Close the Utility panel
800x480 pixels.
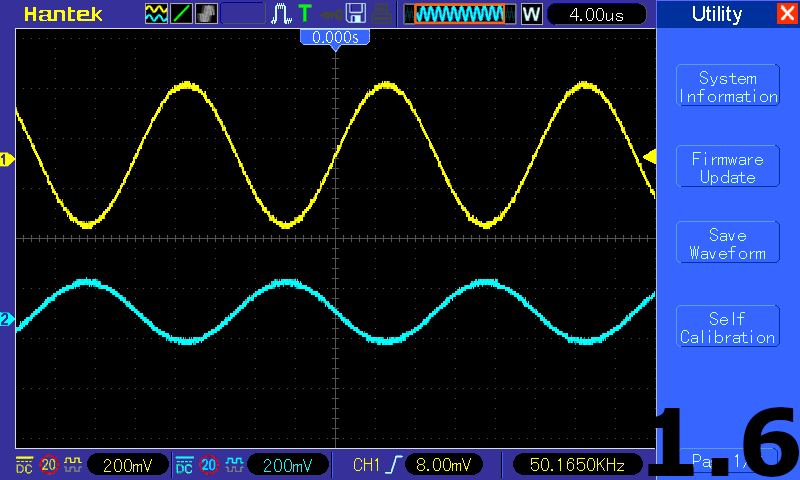pyautogui.click(x=787, y=13)
